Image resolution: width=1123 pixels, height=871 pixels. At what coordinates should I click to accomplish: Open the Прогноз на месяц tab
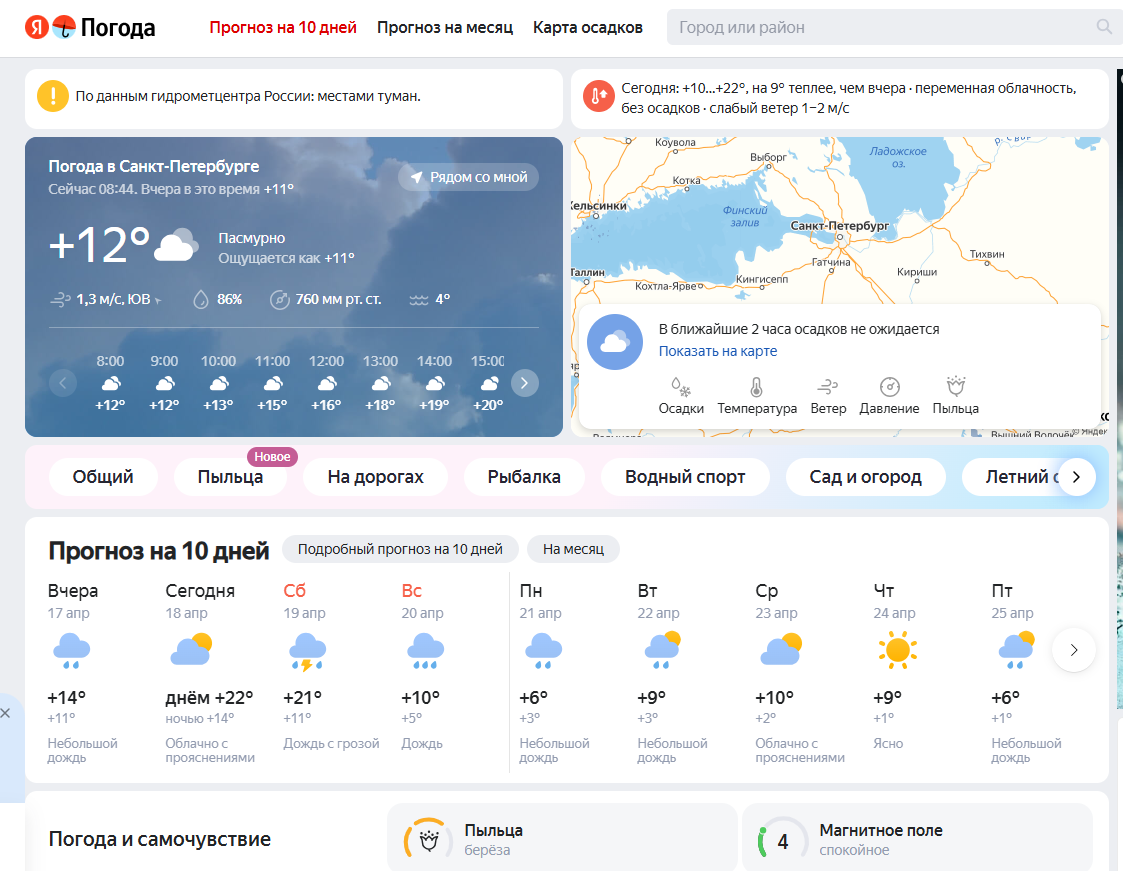(445, 27)
